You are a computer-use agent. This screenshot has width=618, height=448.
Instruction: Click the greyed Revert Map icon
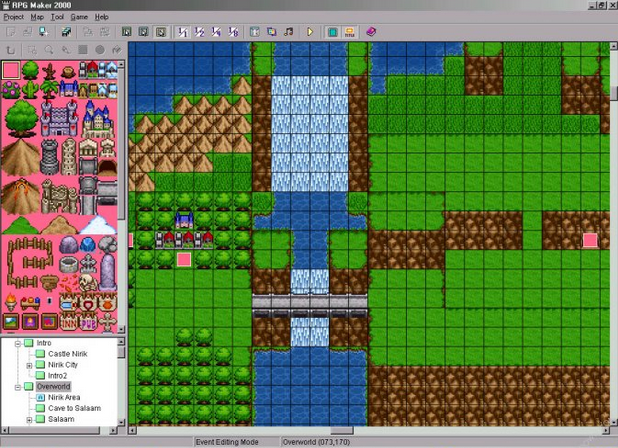[x=104, y=32]
